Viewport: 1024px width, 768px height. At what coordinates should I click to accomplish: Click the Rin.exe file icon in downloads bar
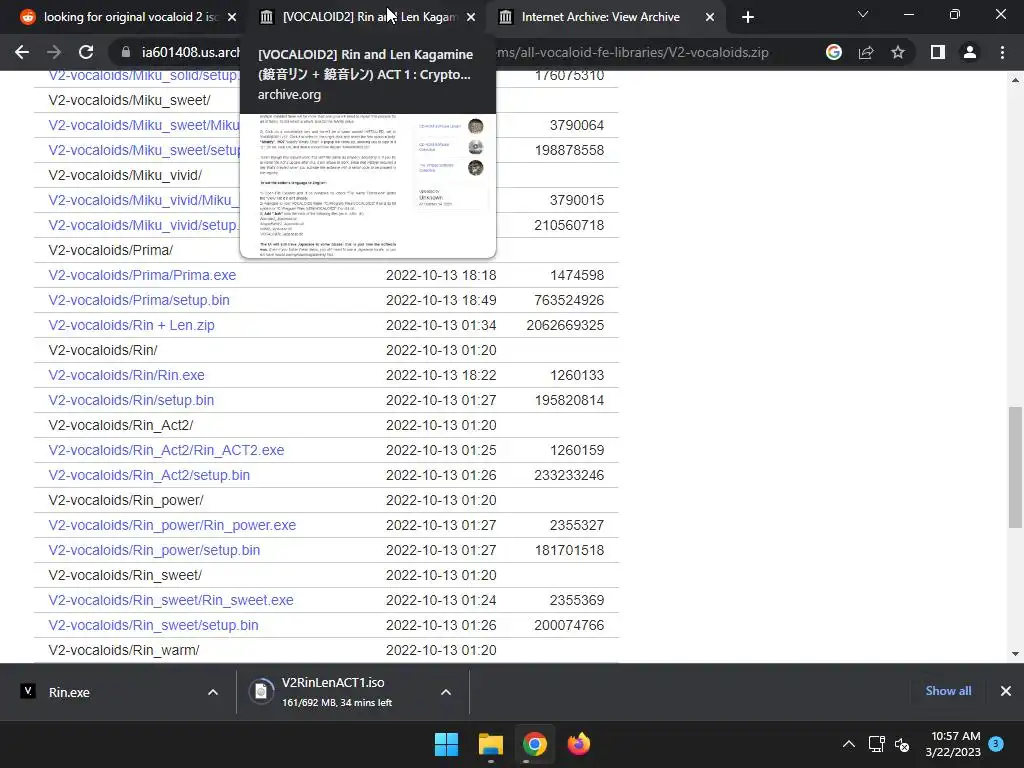28,691
